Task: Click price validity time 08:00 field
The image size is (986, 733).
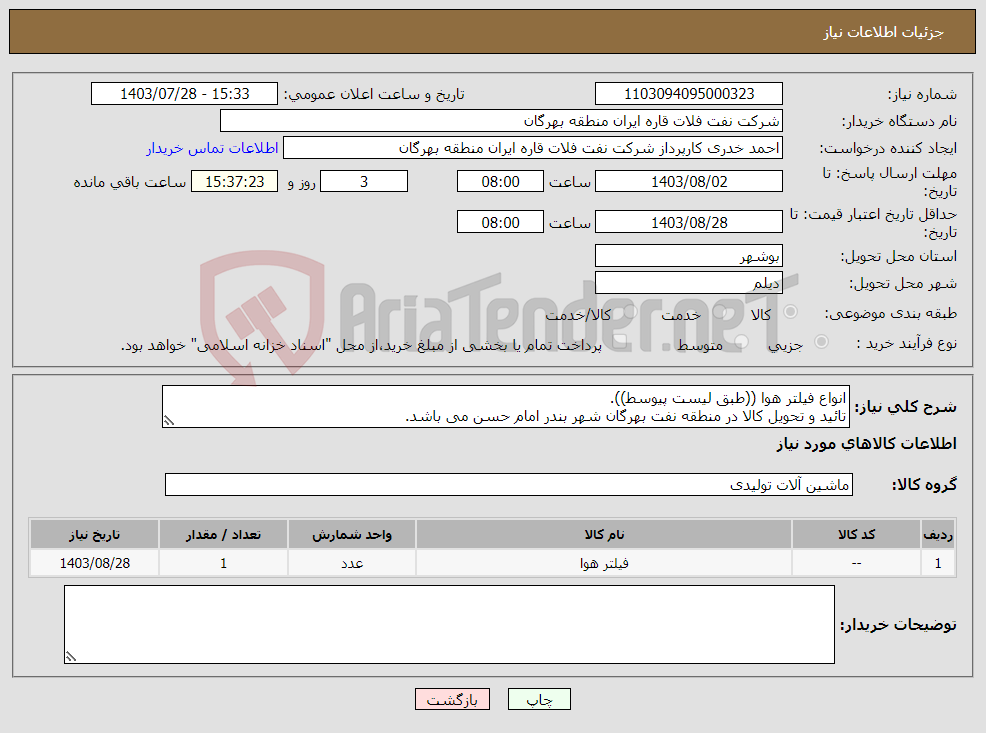Action: (x=500, y=222)
